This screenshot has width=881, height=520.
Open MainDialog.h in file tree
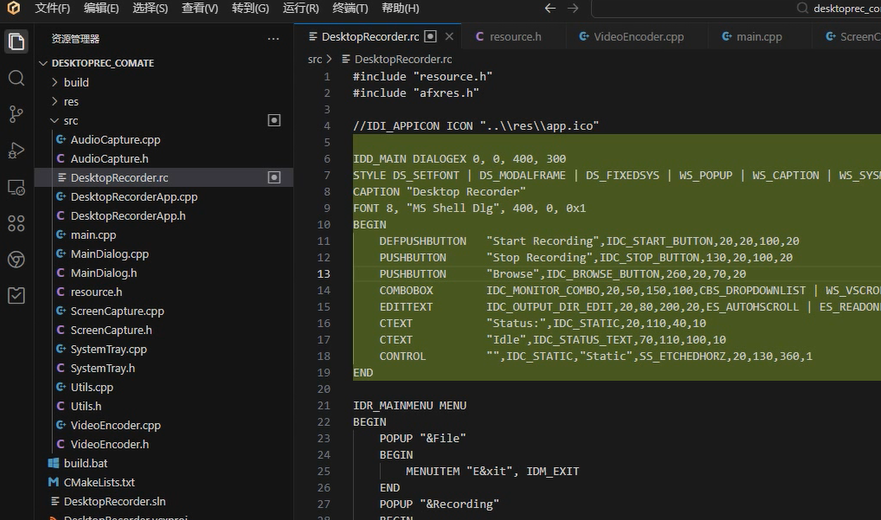coord(163,273)
